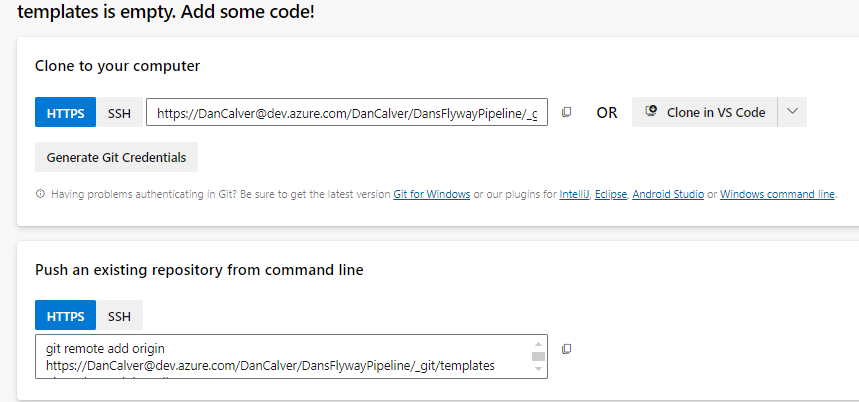
Task: Select HTTPS in the Clone section
Action: 66,112
